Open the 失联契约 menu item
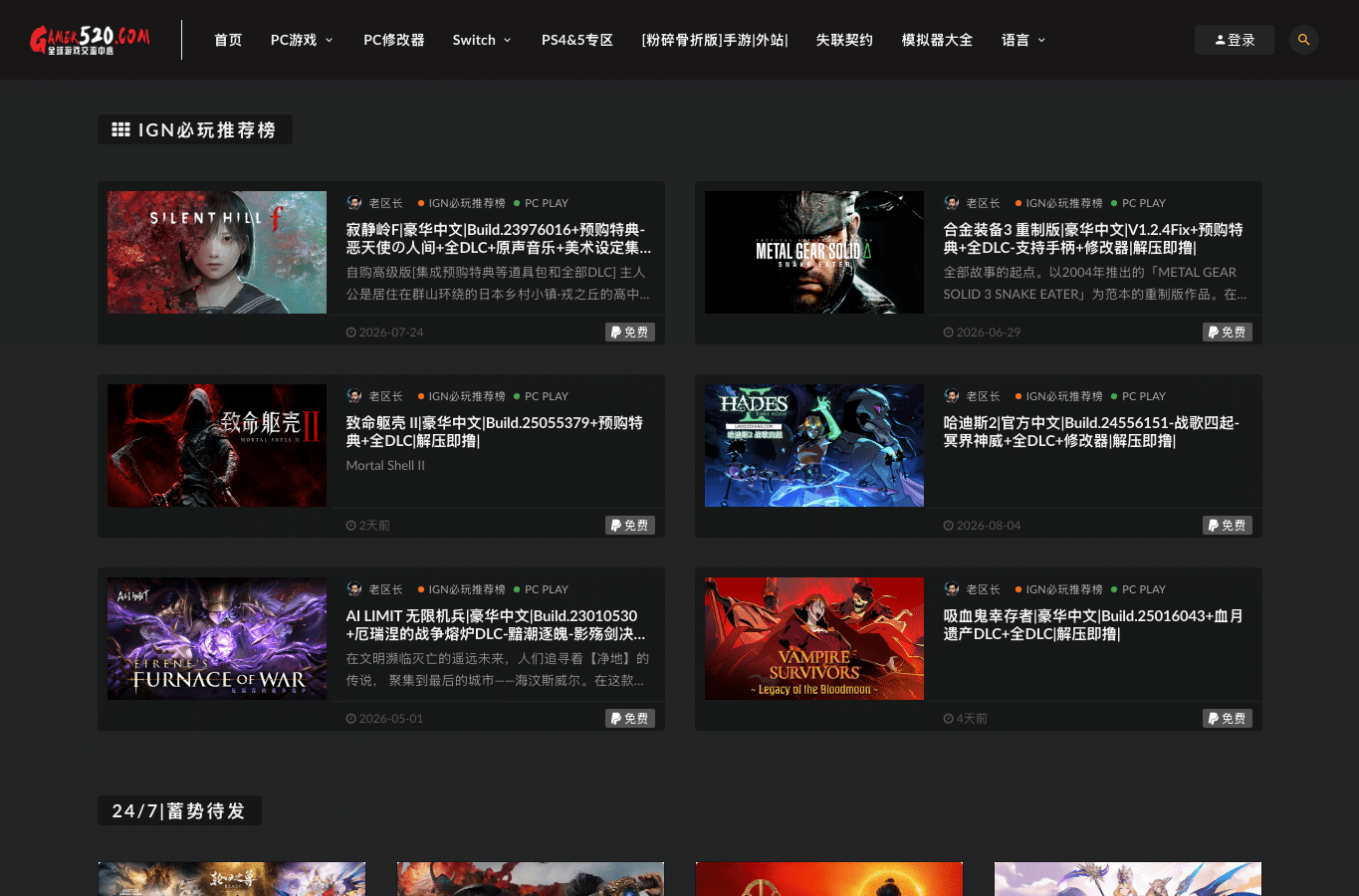 pyautogui.click(x=844, y=40)
